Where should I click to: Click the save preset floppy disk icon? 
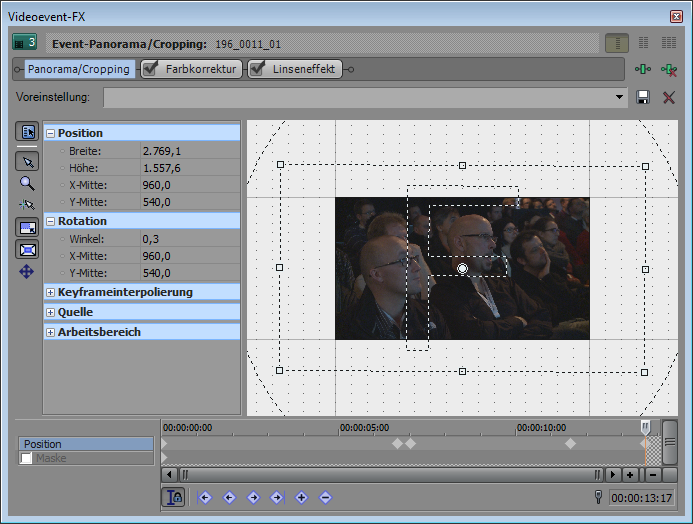tap(643, 97)
